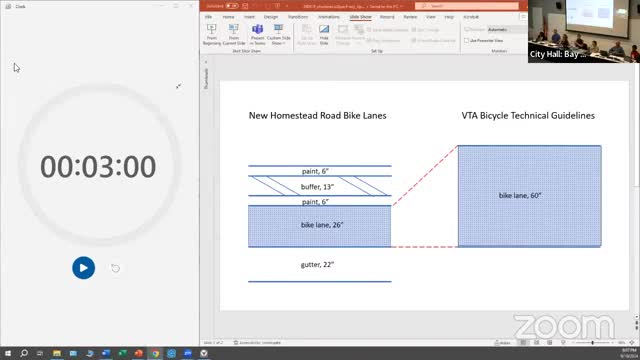Click the Notes button in status bar
This screenshot has width=640, height=360.
502,343
